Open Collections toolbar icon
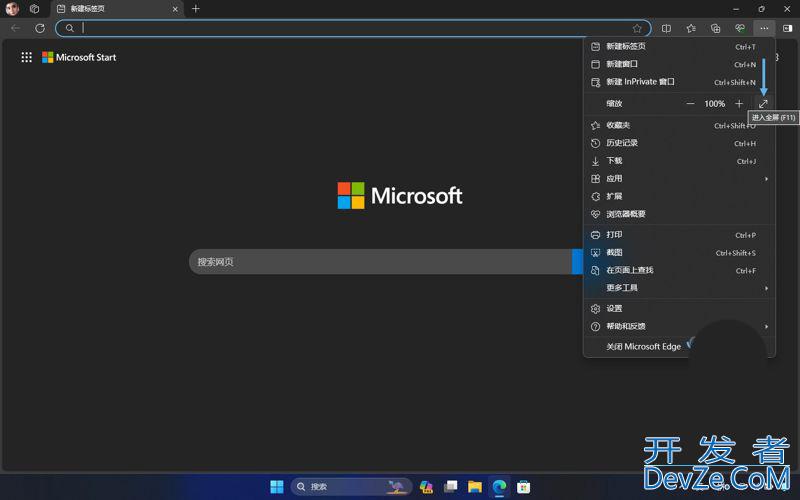Screen dimensions: 800x500 [715, 29]
